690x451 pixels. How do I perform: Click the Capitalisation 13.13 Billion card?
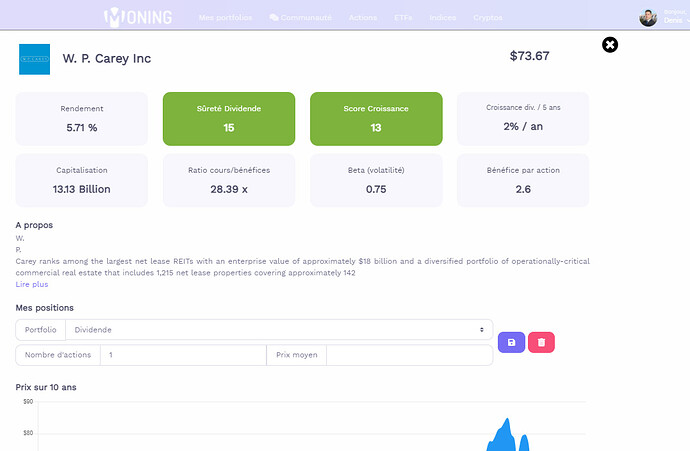[x=81, y=180]
